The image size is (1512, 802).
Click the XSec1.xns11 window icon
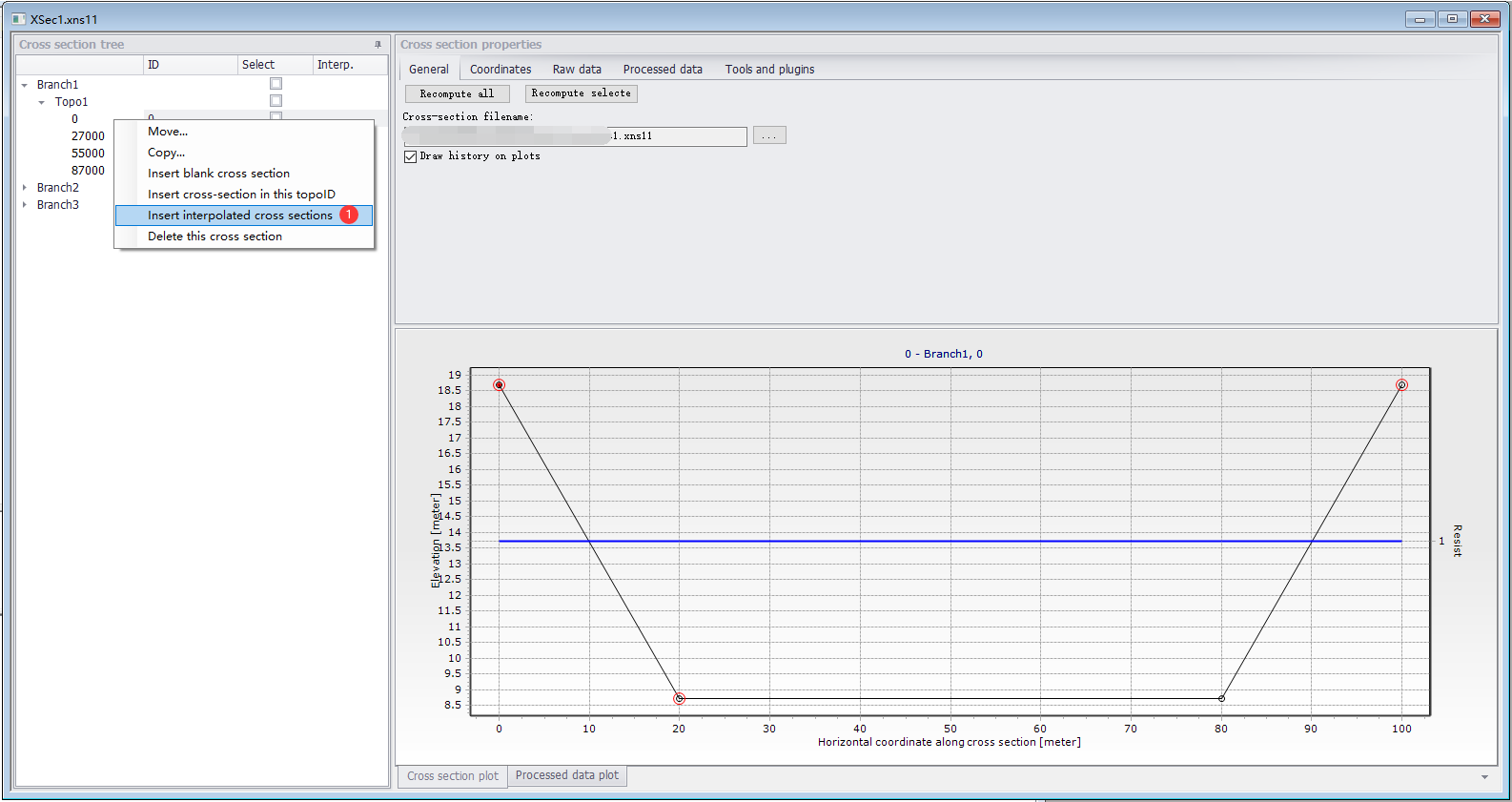18,19
